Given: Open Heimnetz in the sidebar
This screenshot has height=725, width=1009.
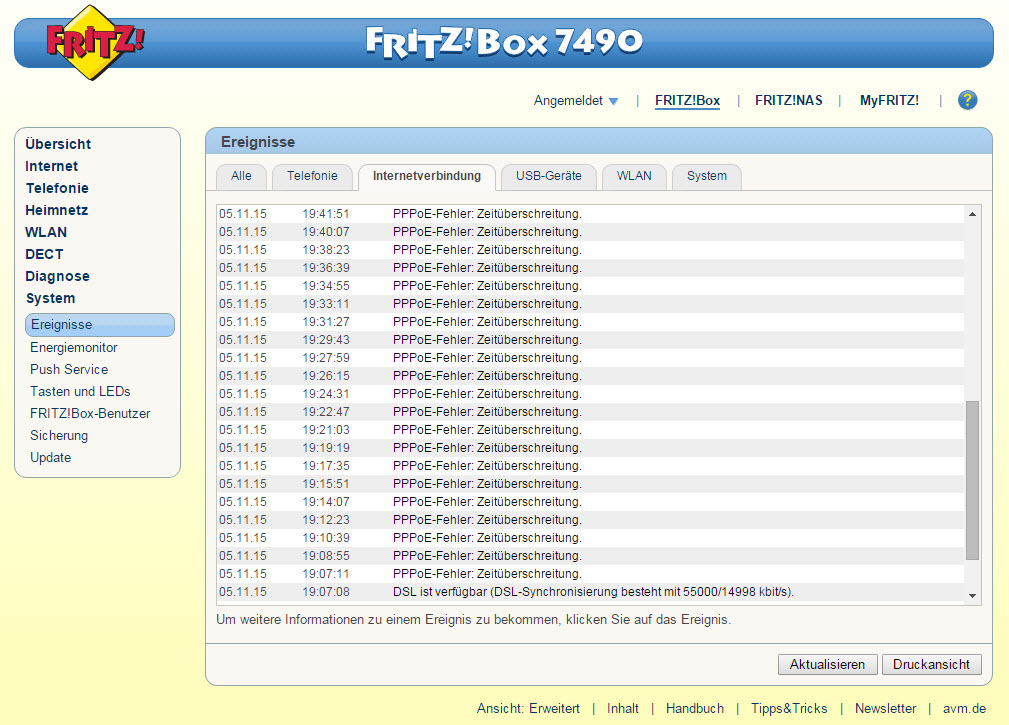Looking at the screenshot, I should 57,210.
